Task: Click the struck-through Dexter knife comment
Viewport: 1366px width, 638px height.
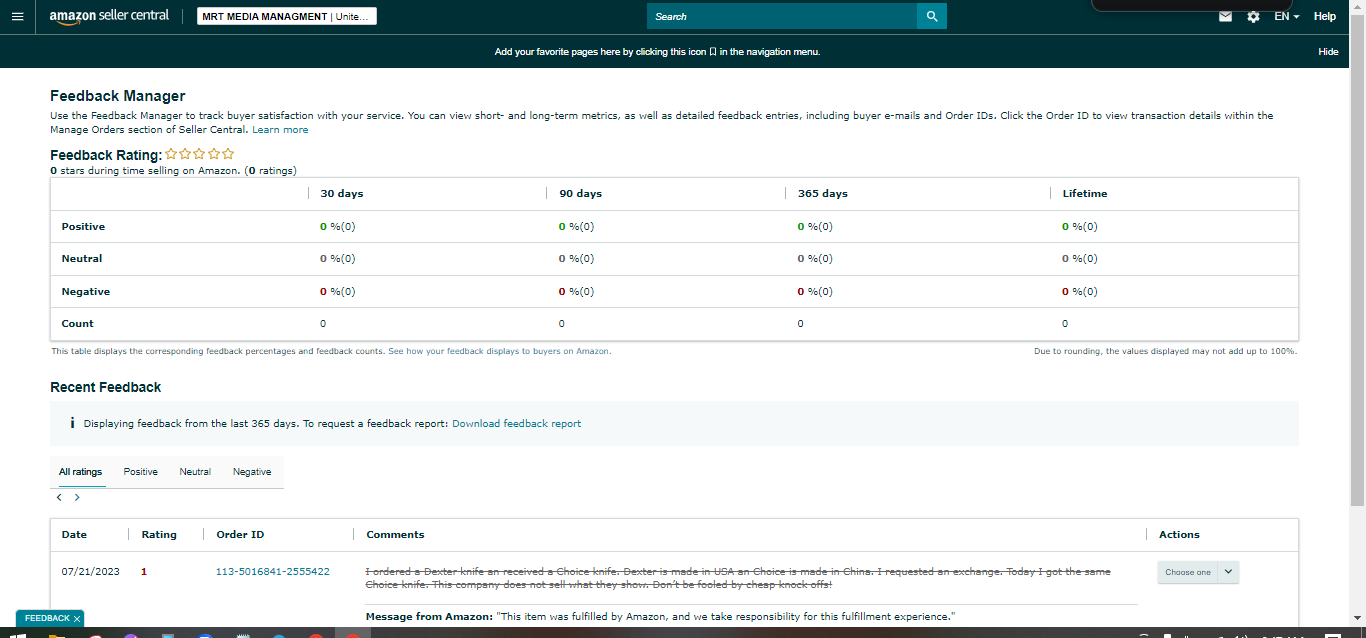Action: (738, 578)
